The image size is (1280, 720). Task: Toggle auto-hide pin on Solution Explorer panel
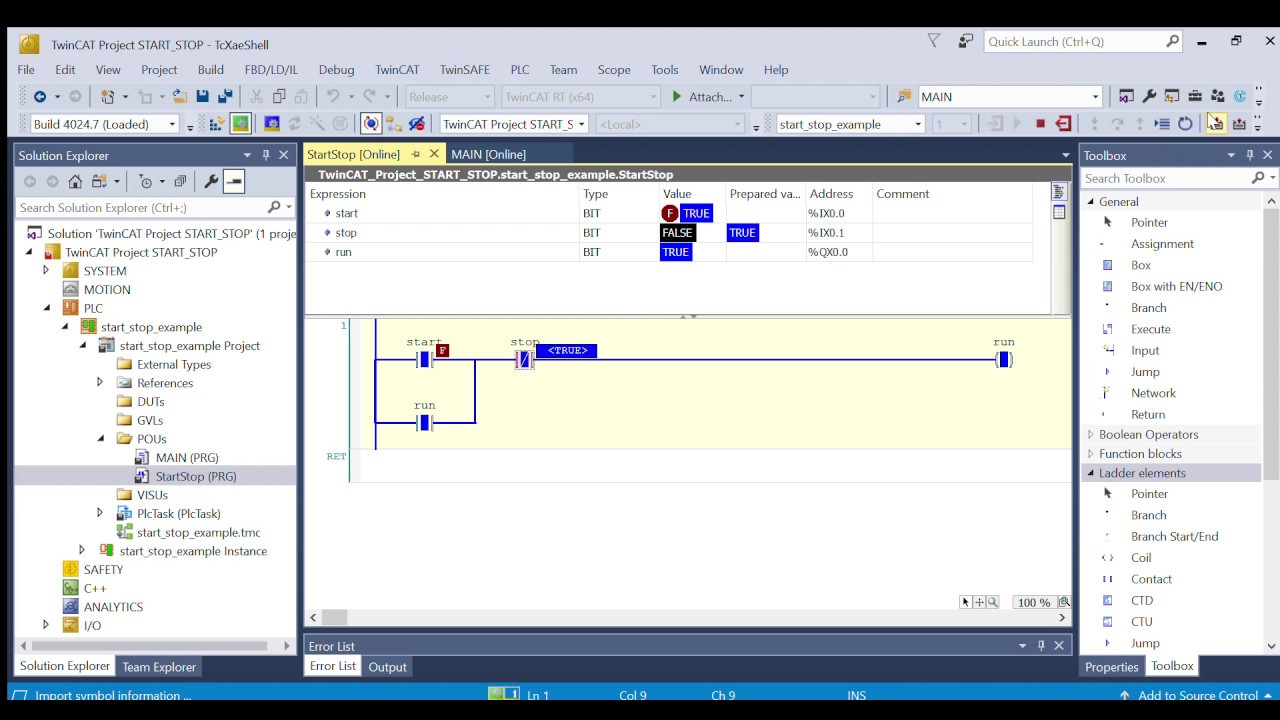point(266,155)
